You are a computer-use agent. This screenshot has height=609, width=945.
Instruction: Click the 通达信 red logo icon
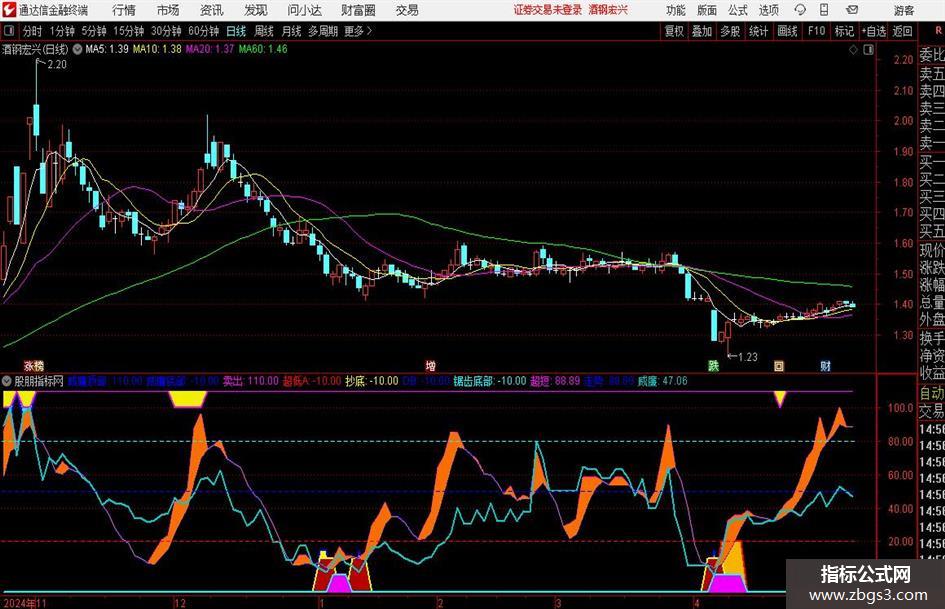8,10
